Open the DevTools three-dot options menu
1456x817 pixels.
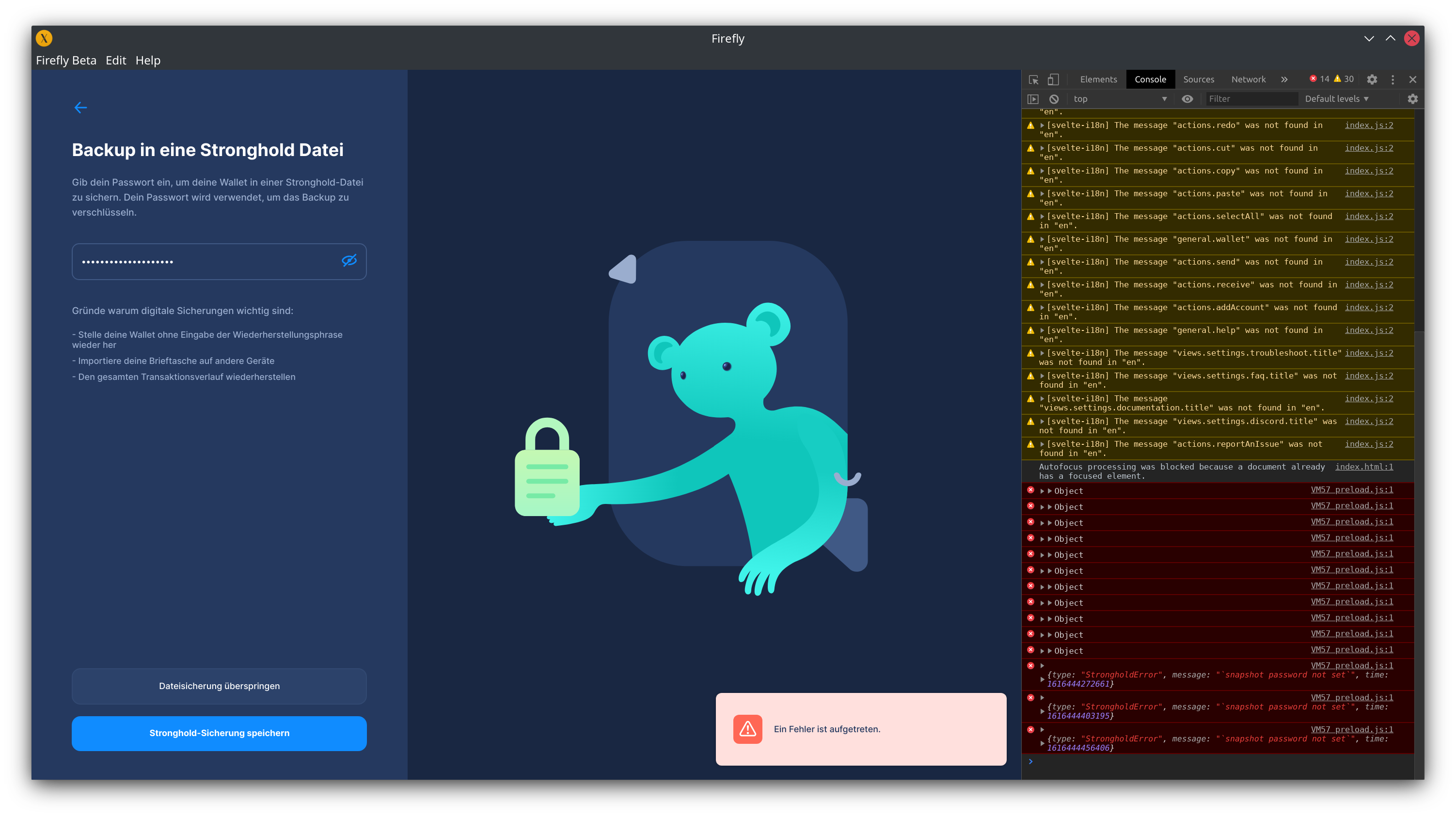pyautogui.click(x=1393, y=79)
